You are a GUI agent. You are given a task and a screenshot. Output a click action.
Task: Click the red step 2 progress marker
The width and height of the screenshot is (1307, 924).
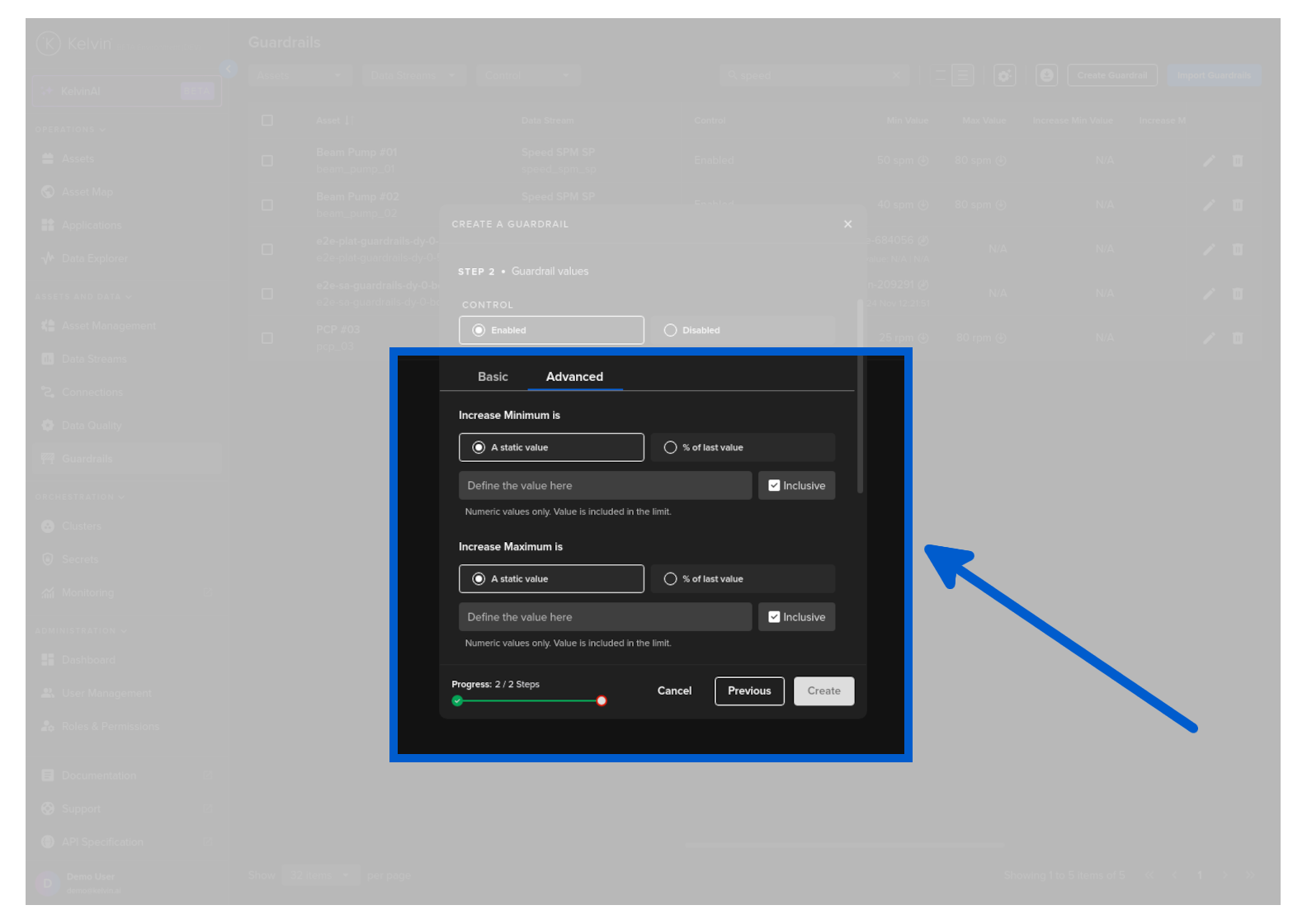(602, 701)
